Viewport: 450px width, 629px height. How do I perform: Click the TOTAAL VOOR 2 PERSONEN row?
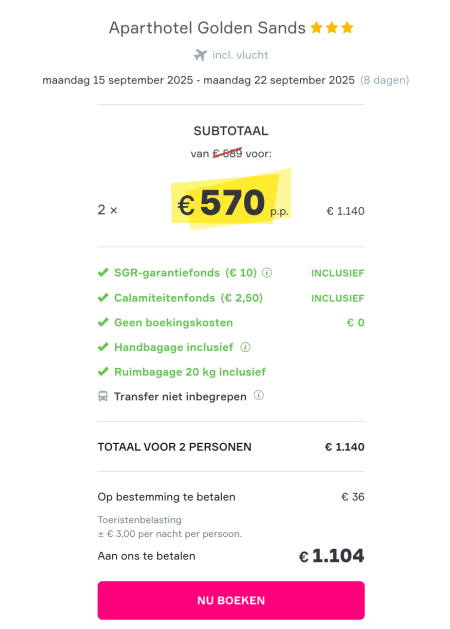coord(231,447)
